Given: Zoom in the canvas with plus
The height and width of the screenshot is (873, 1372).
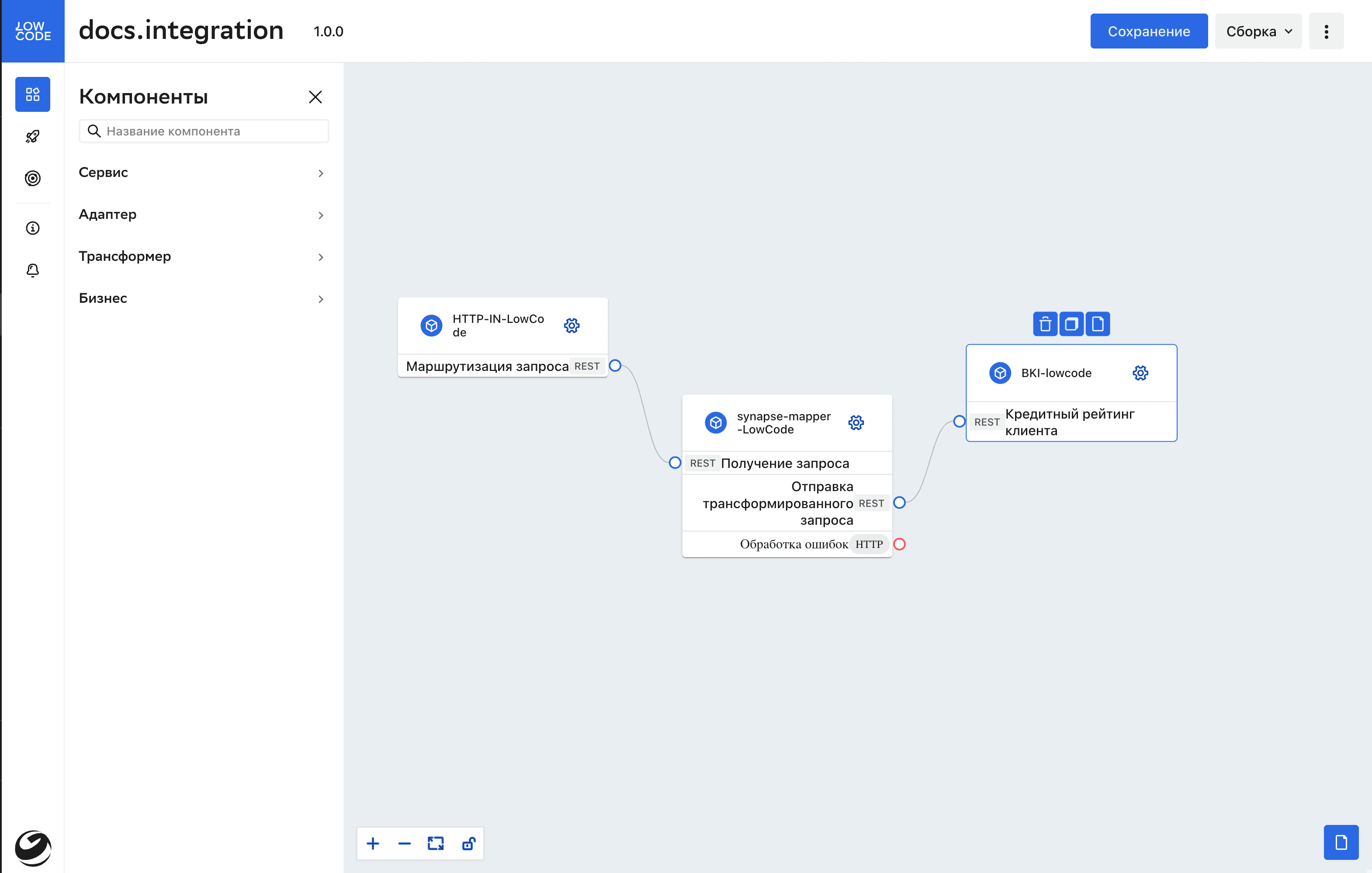Looking at the screenshot, I should coord(373,843).
